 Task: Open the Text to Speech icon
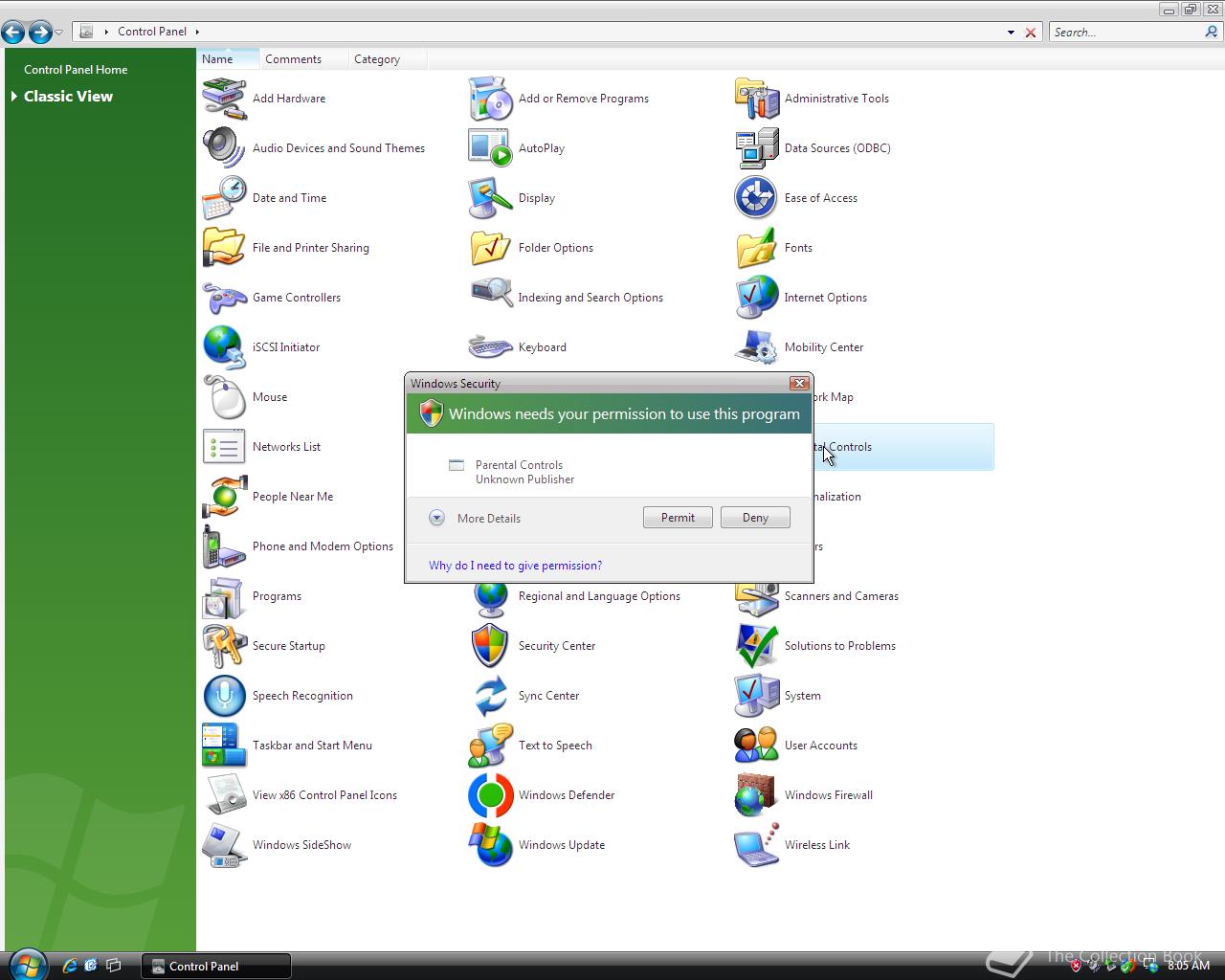pos(491,746)
